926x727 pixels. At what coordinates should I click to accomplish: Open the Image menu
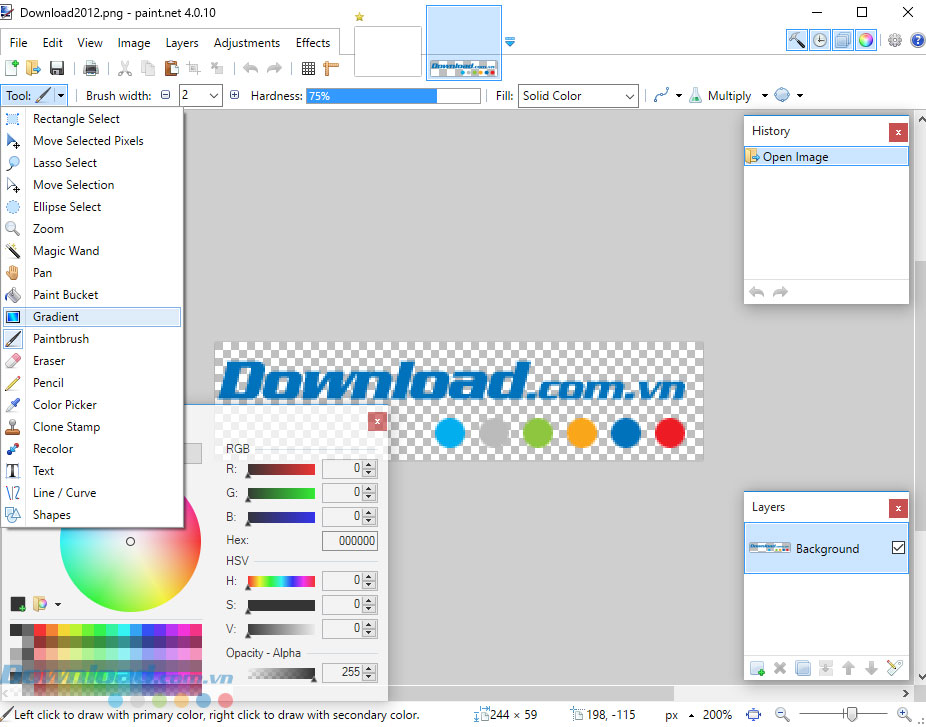point(133,43)
